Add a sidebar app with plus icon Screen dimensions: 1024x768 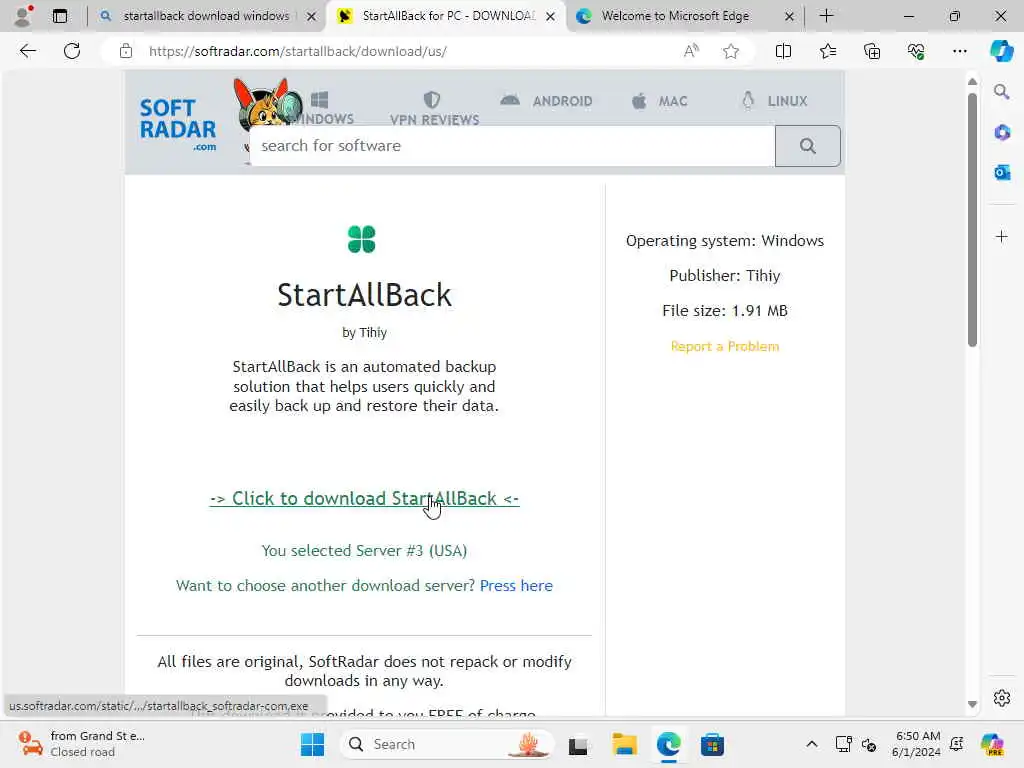click(1002, 236)
